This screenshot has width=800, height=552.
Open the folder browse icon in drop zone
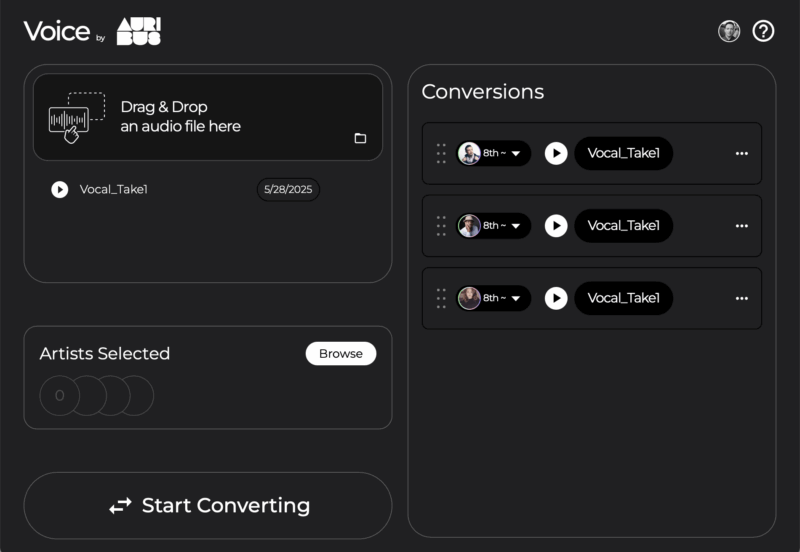[360, 138]
